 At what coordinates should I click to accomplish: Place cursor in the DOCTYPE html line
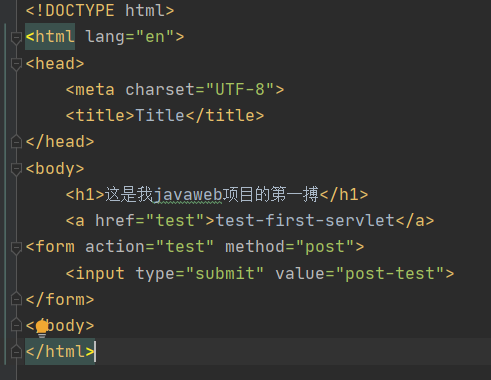[100, 11]
